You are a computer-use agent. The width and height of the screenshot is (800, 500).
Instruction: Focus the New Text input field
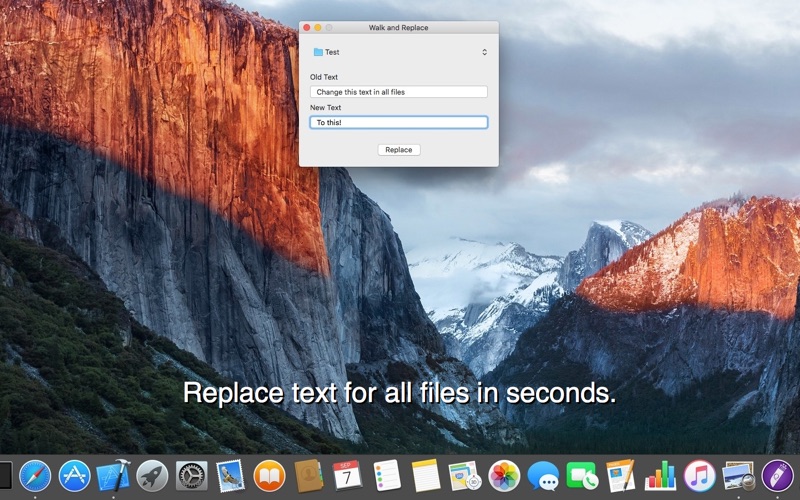tap(398, 122)
